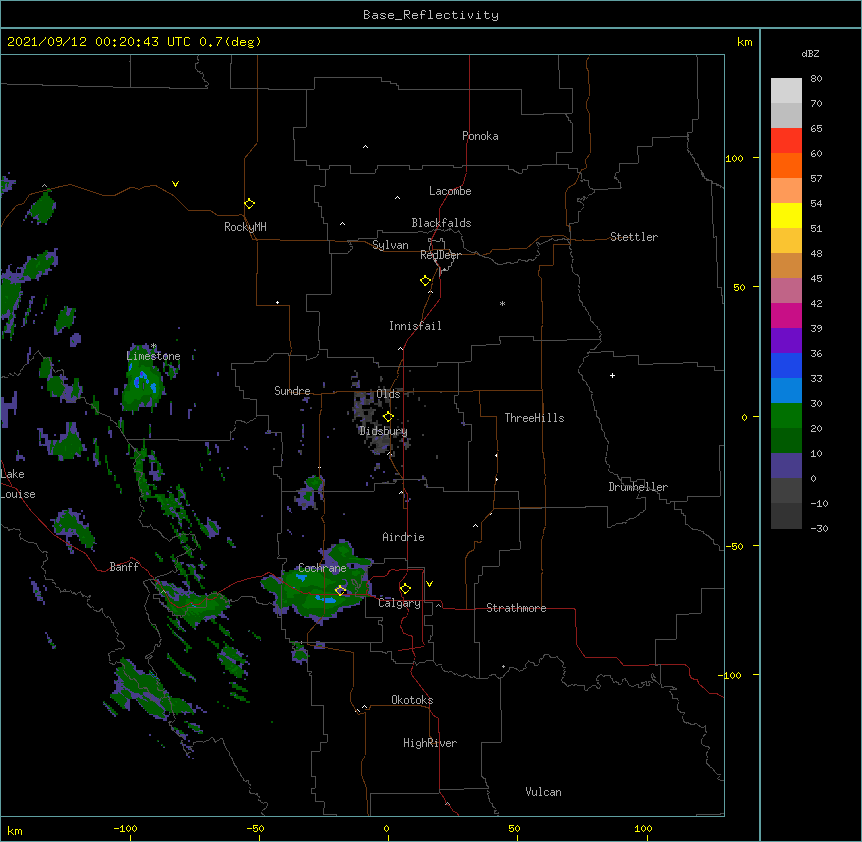Viewport: 862px width, 842px height.
Task: Click the dBZ legend heading
Action: (810, 53)
